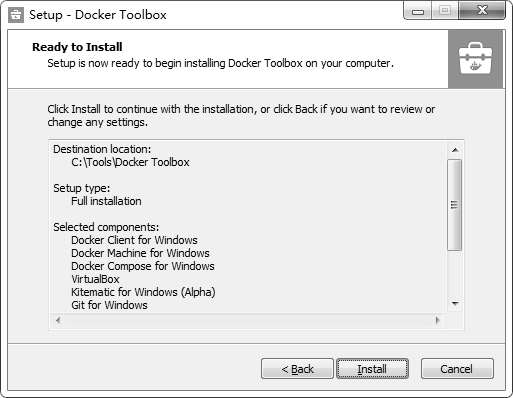Click the Install button
This screenshot has height=398, width=513.
tap(372, 369)
